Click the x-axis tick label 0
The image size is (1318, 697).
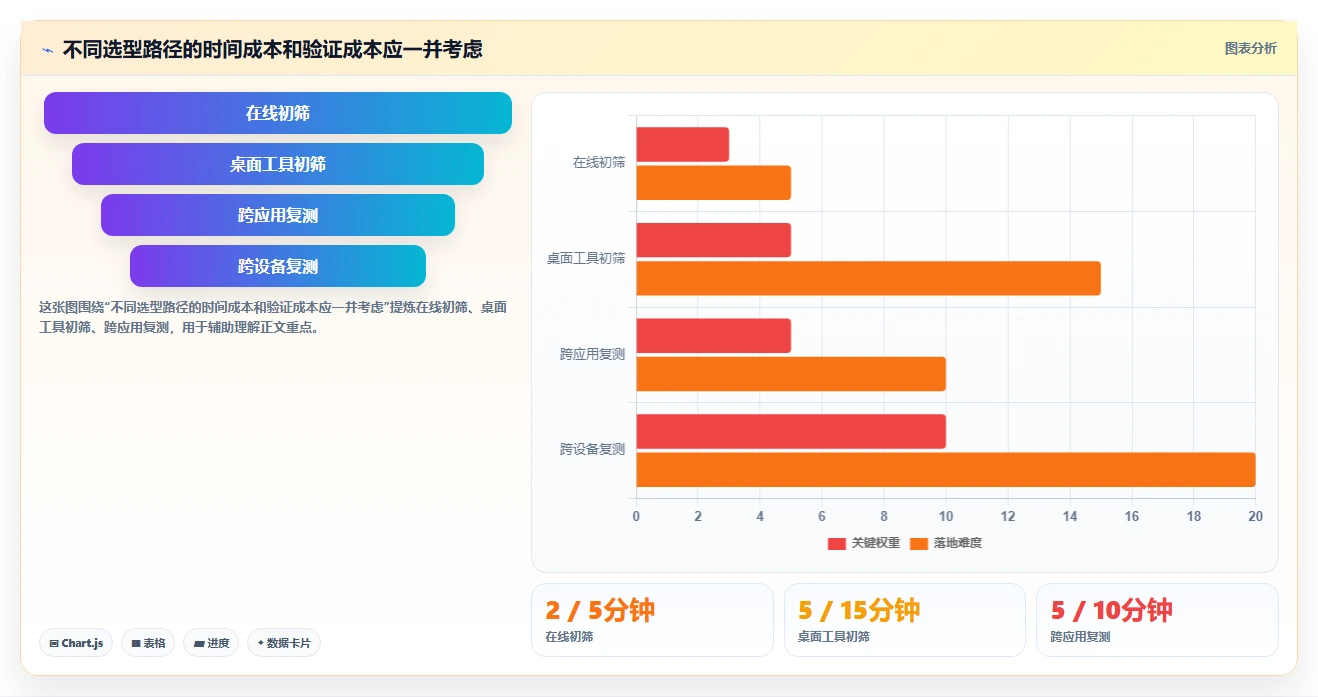click(636, 516)
